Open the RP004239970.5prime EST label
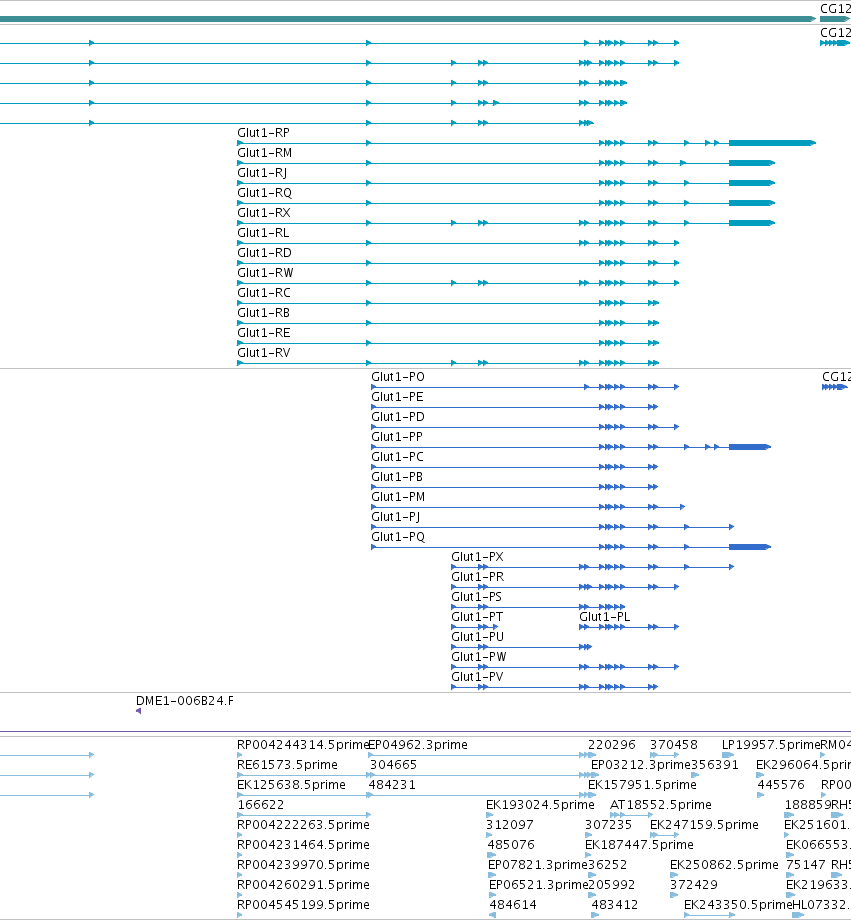The image size is (851, 920). [x=303, y=864]
